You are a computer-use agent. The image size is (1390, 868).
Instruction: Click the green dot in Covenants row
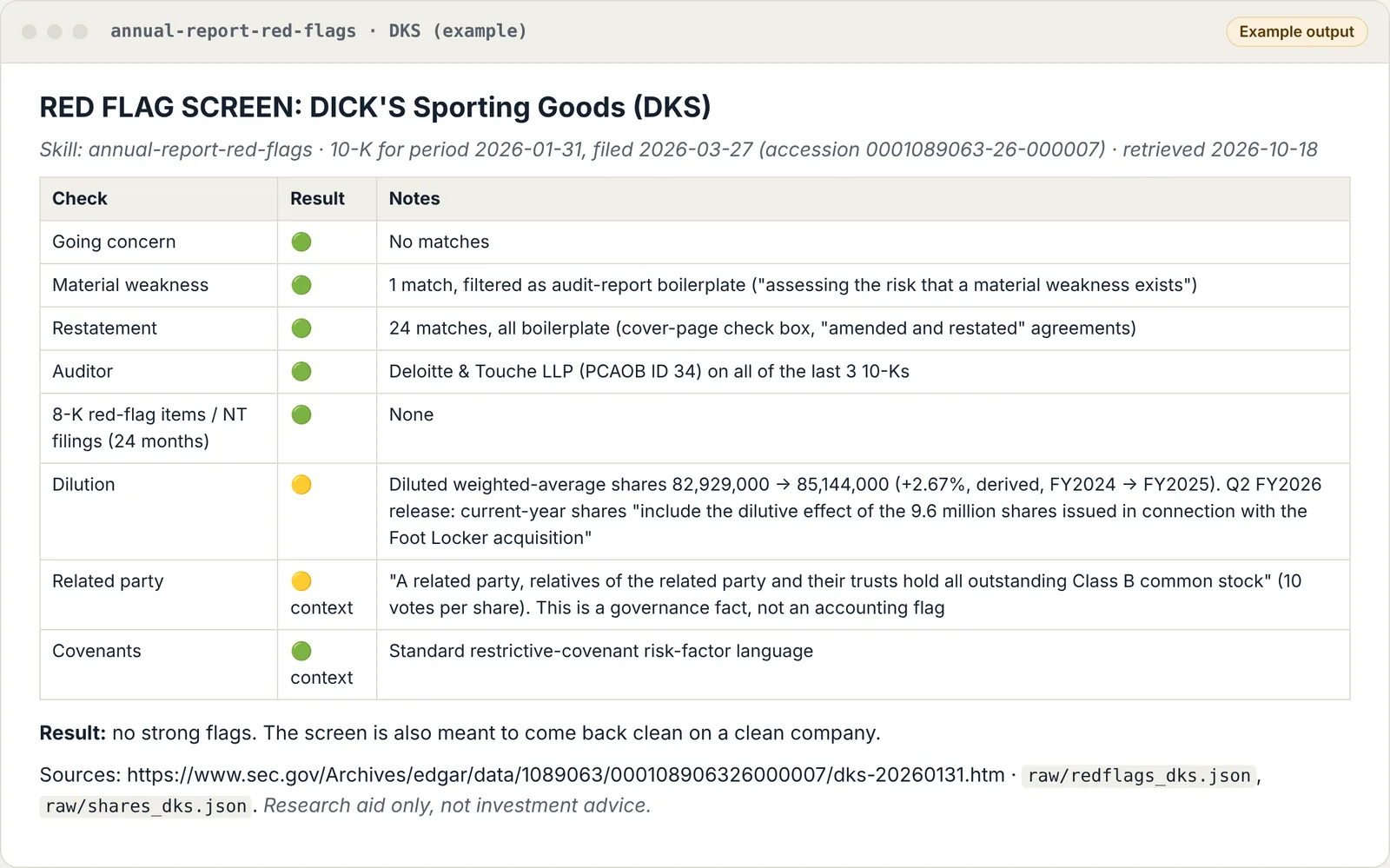pos(301,651)
